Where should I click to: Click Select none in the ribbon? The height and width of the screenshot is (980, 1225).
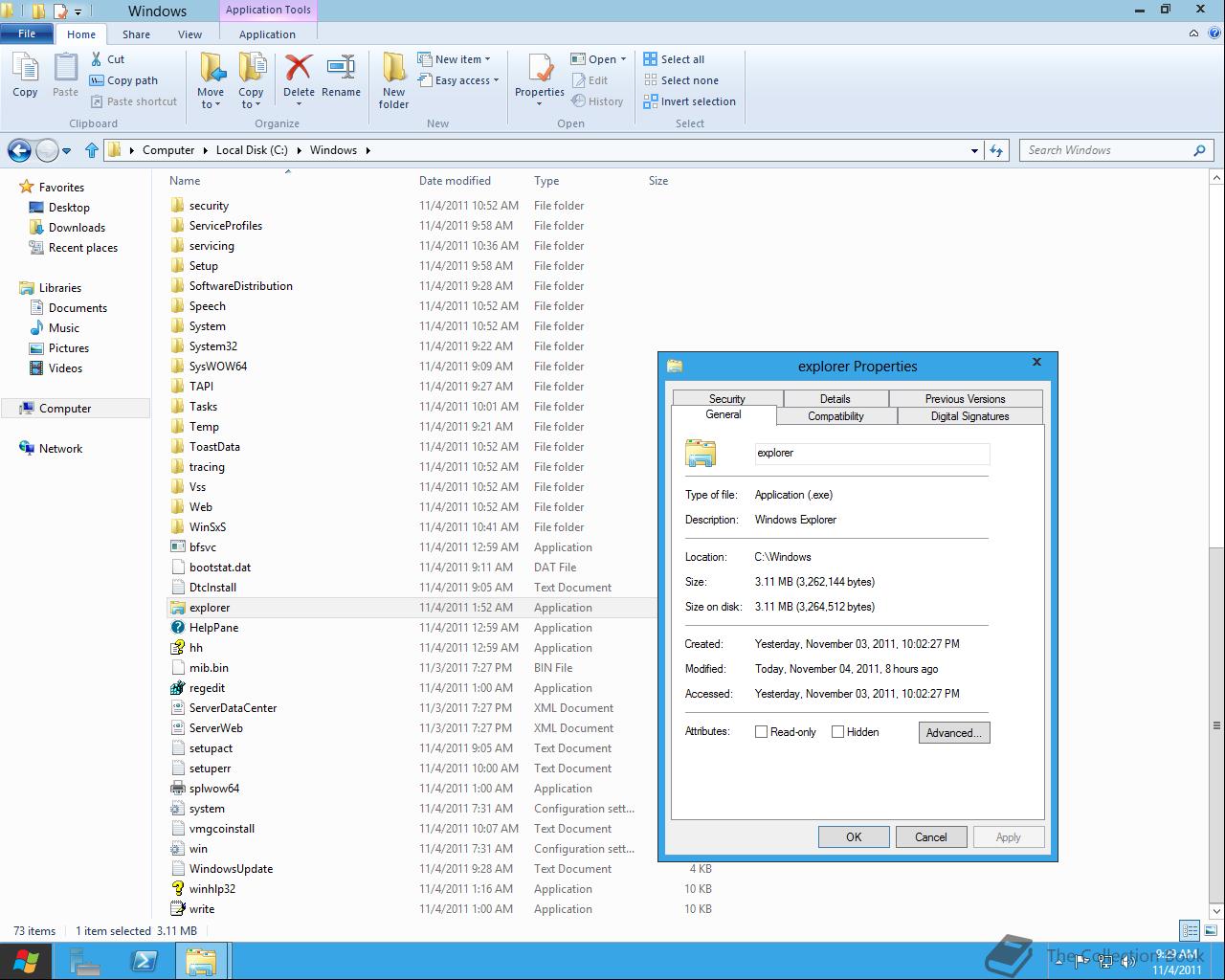[x=680, y=80]
